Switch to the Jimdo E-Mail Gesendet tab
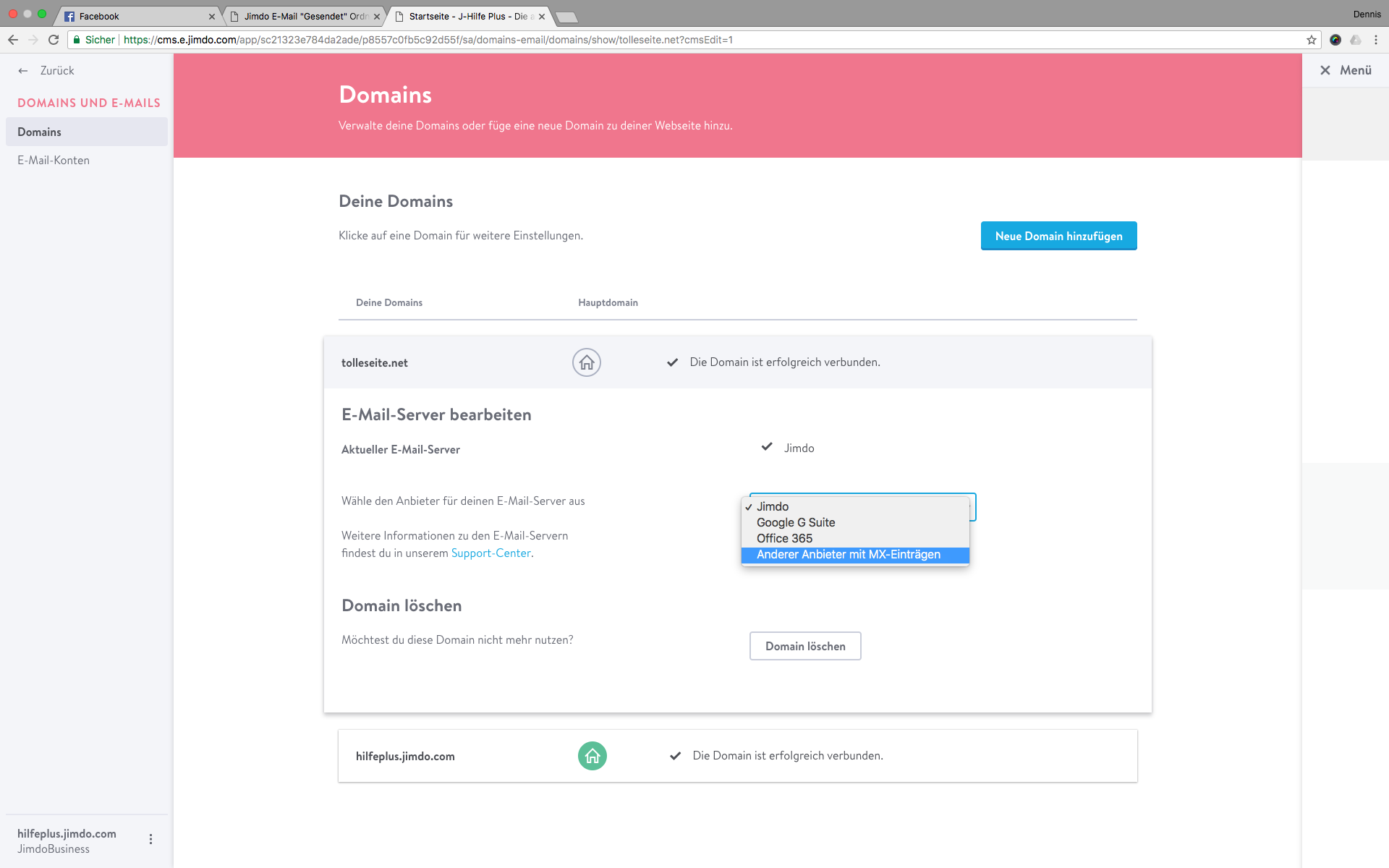The image size is (1389, 868). click(304, 16)
